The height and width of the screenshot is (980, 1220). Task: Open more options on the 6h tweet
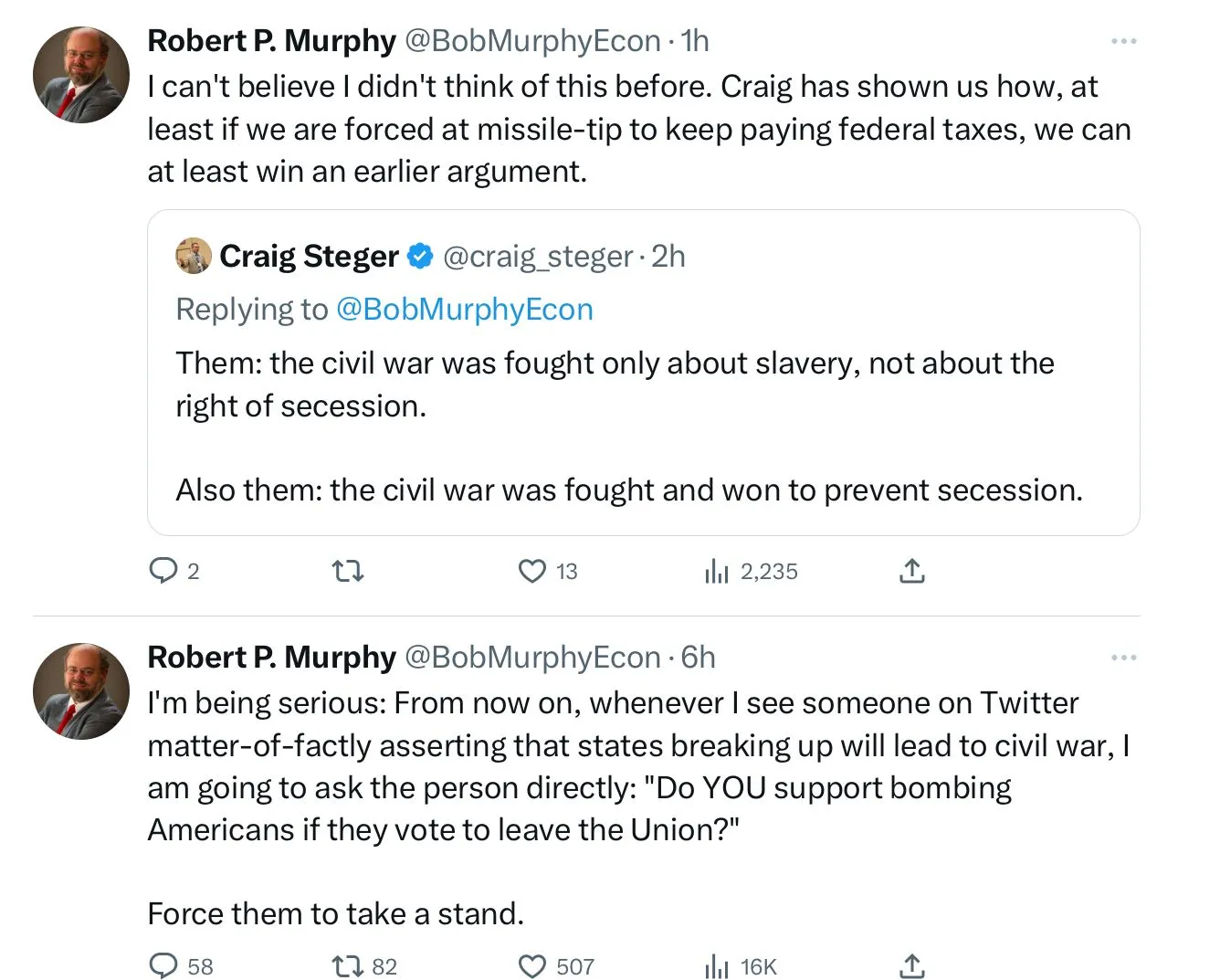coord(1123,658)
